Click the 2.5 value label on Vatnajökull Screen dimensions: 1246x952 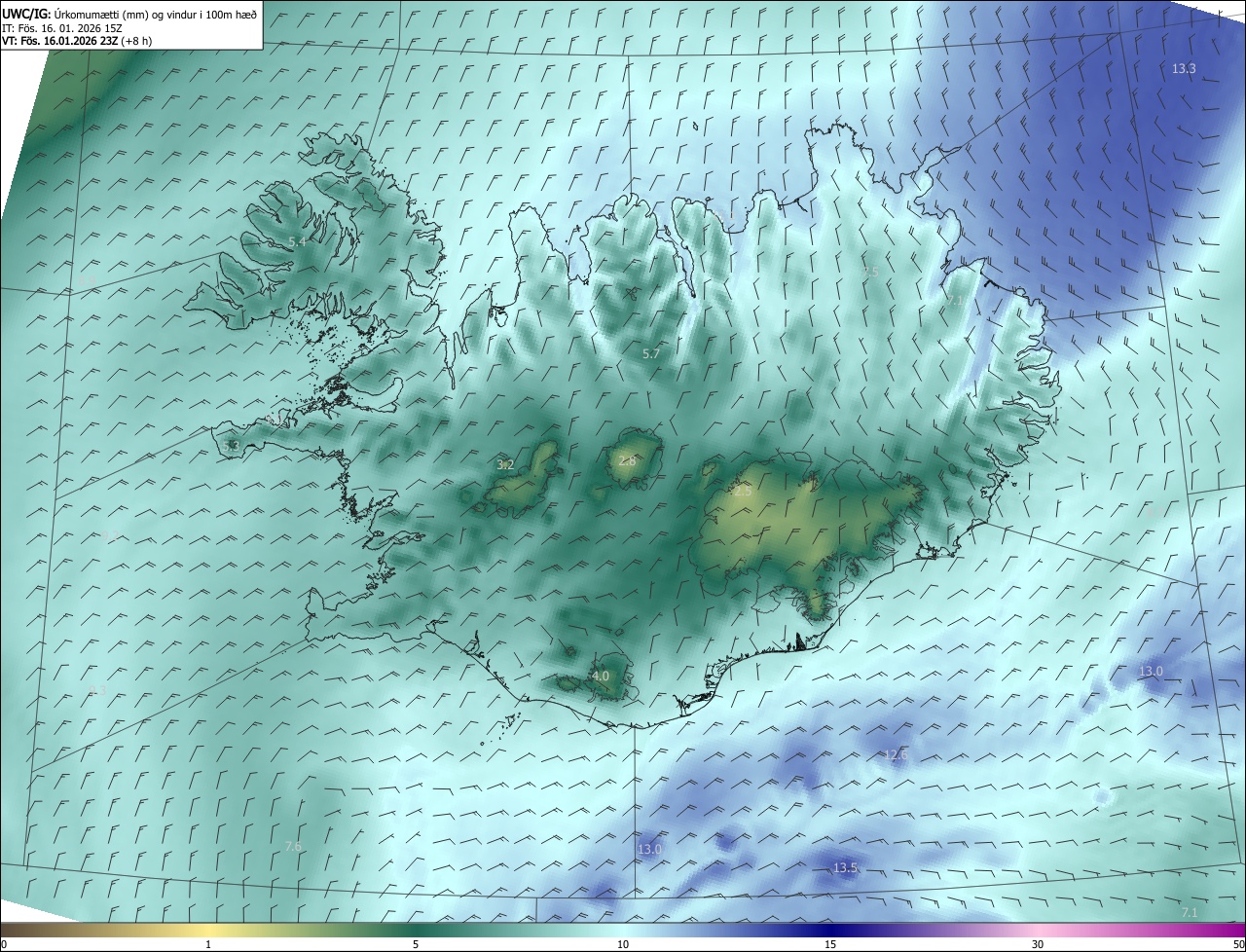point(743,492)
